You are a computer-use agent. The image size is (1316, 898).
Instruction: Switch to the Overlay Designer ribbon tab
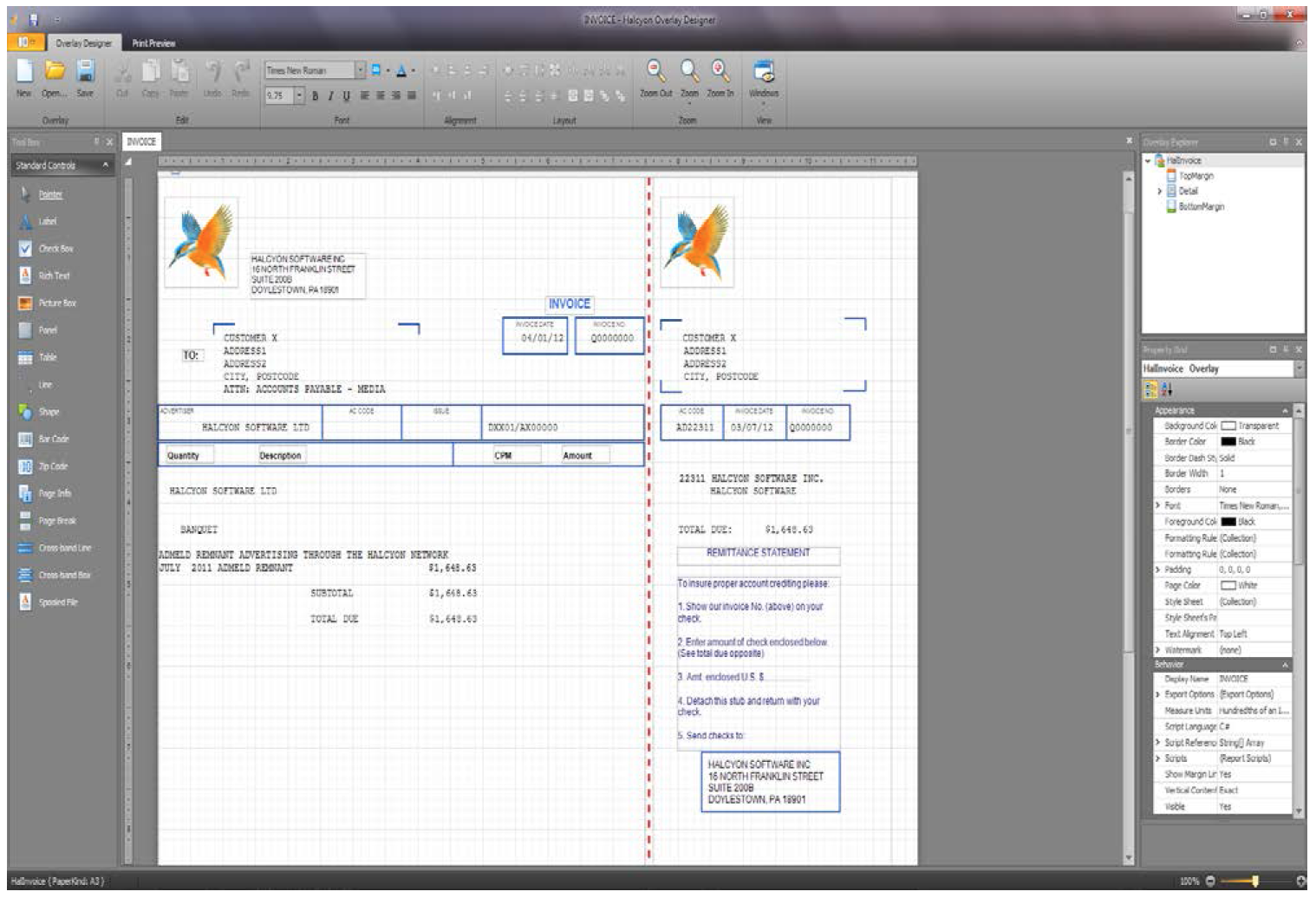[84, 42]
